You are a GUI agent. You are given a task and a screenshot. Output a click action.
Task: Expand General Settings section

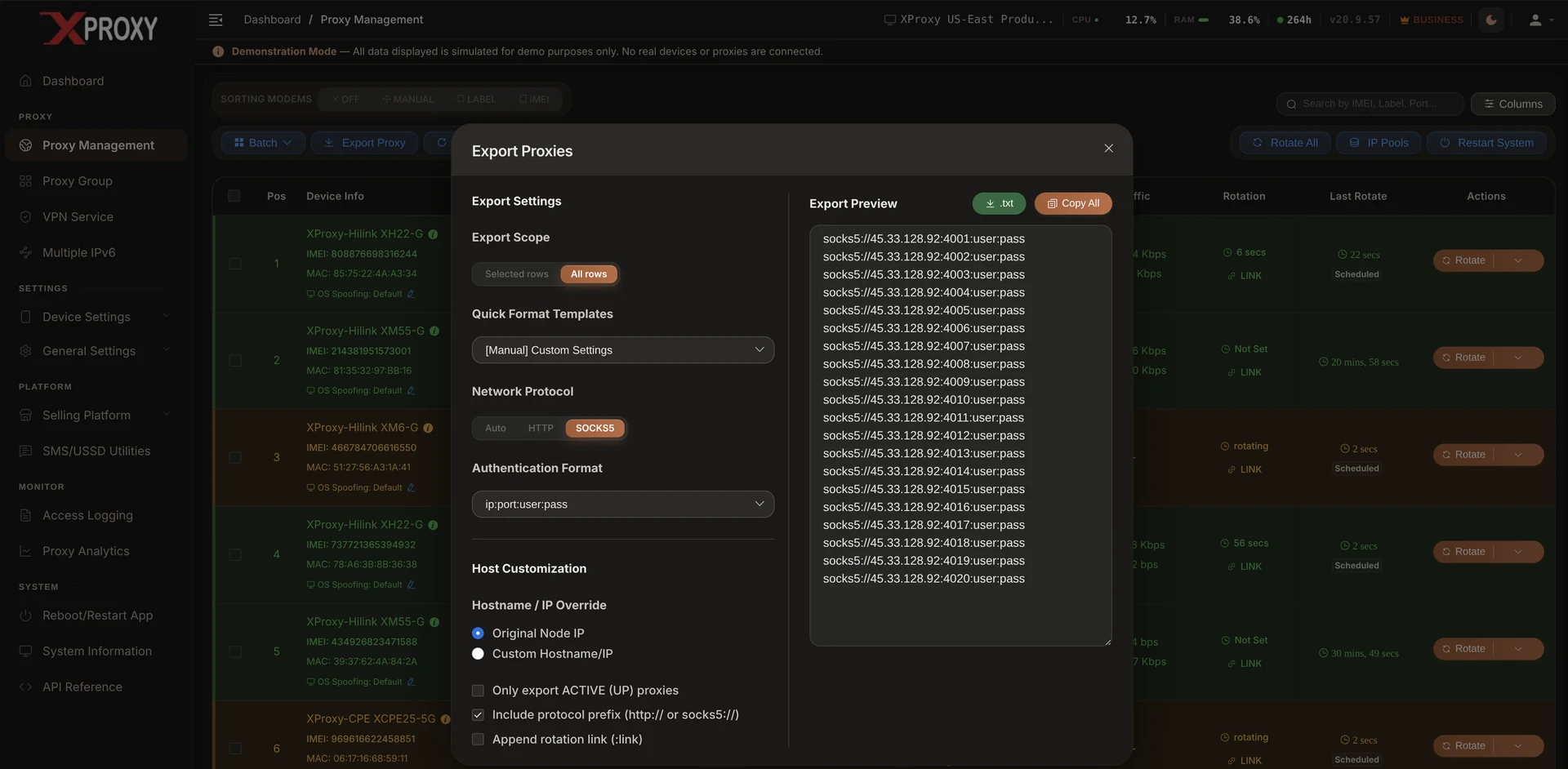coord(96,351)
